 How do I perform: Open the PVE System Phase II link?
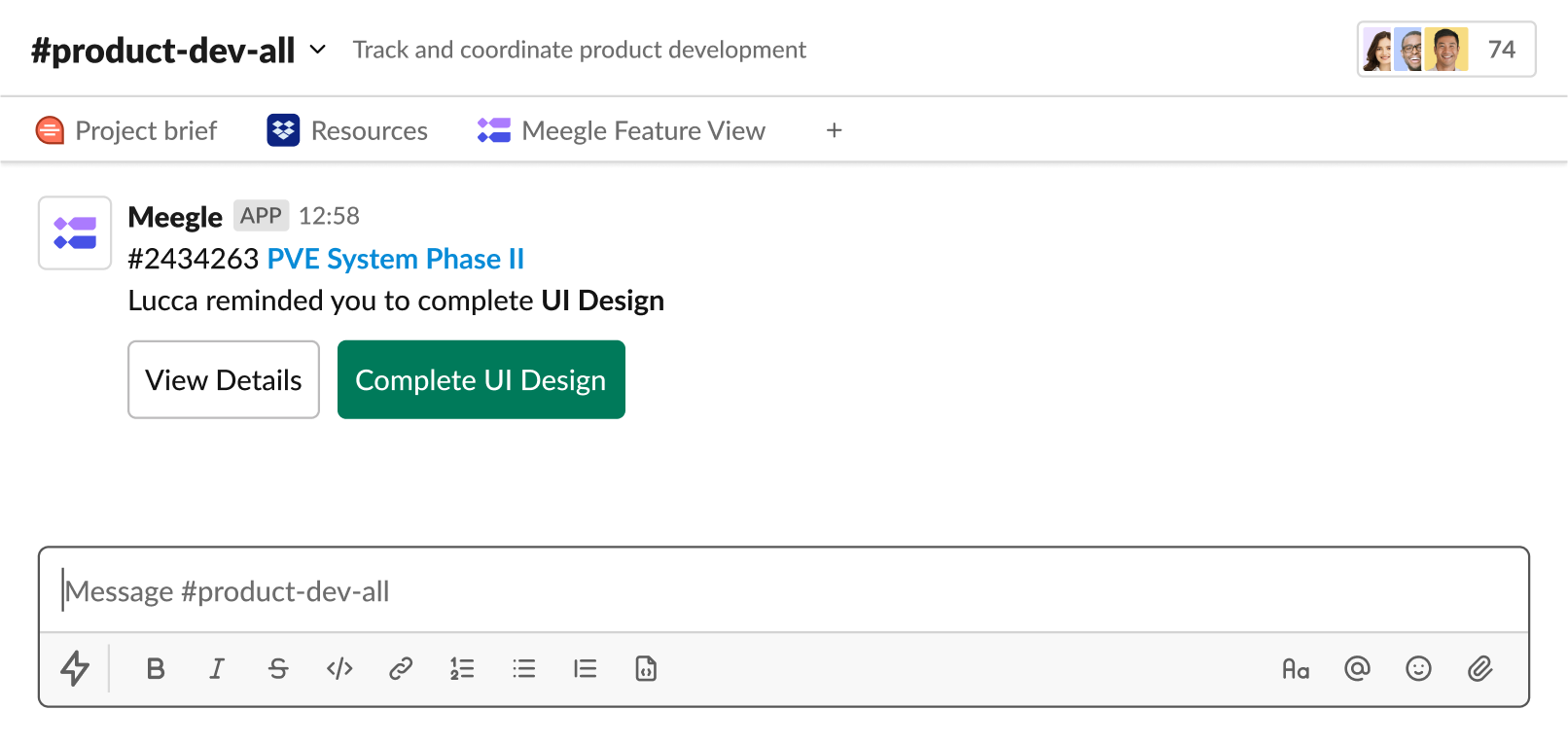[396, 259]
